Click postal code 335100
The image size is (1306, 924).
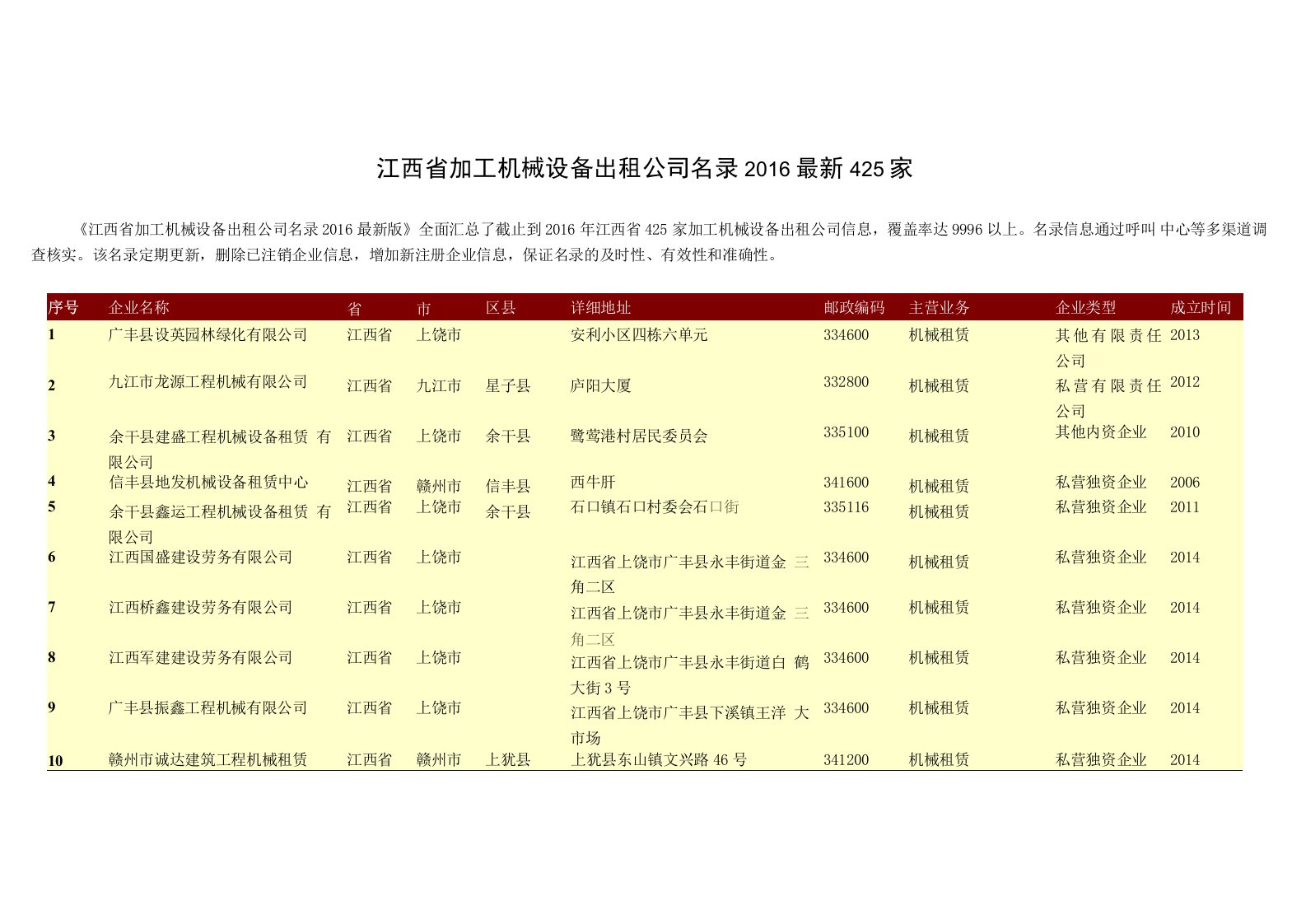pyautogui.click(x=846, y=432)
